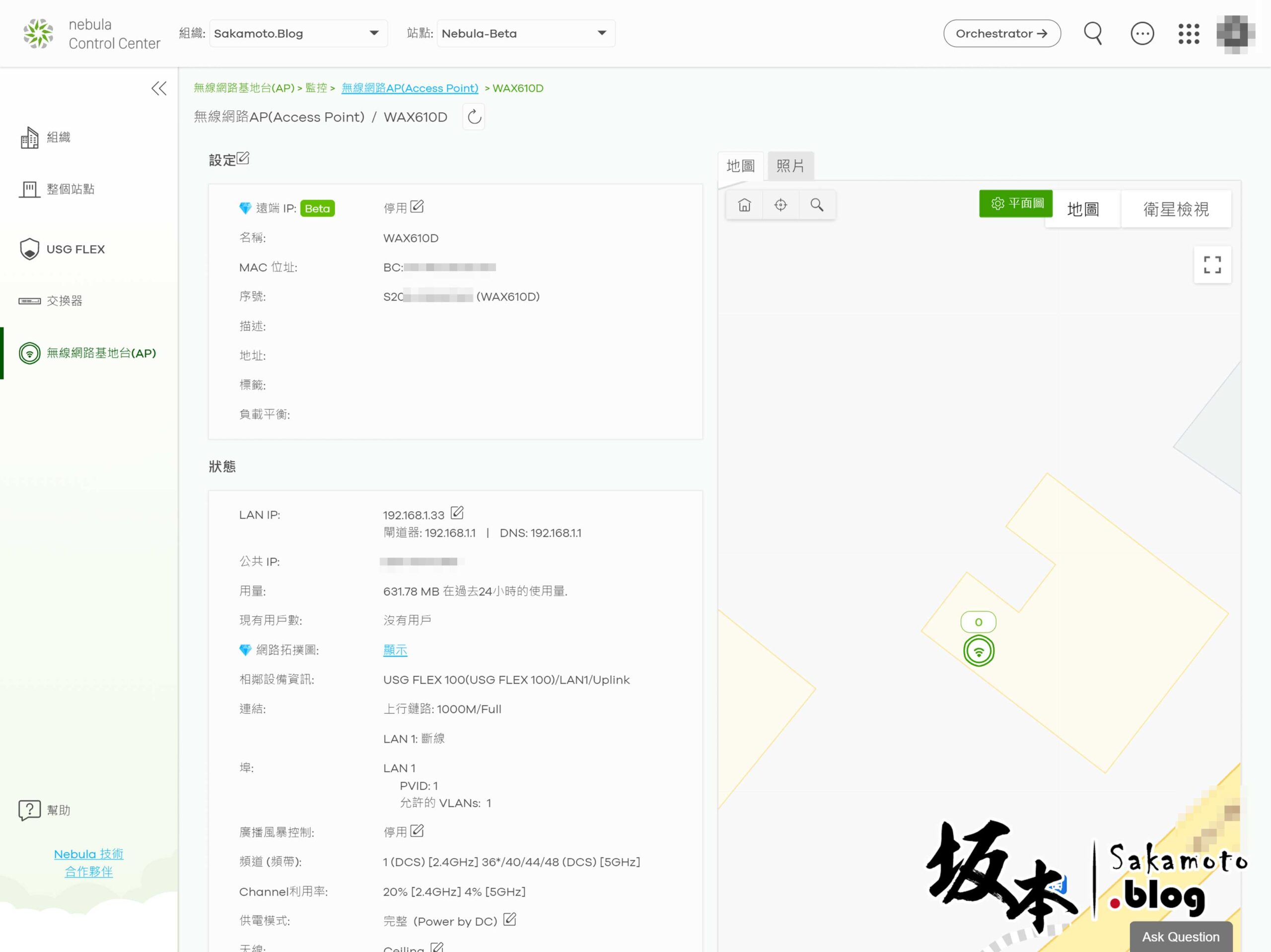Select 整個站點 in the sidebar
Image resolution: width=1271 pixels, height=952 pixels.
(x=56, y=189)
